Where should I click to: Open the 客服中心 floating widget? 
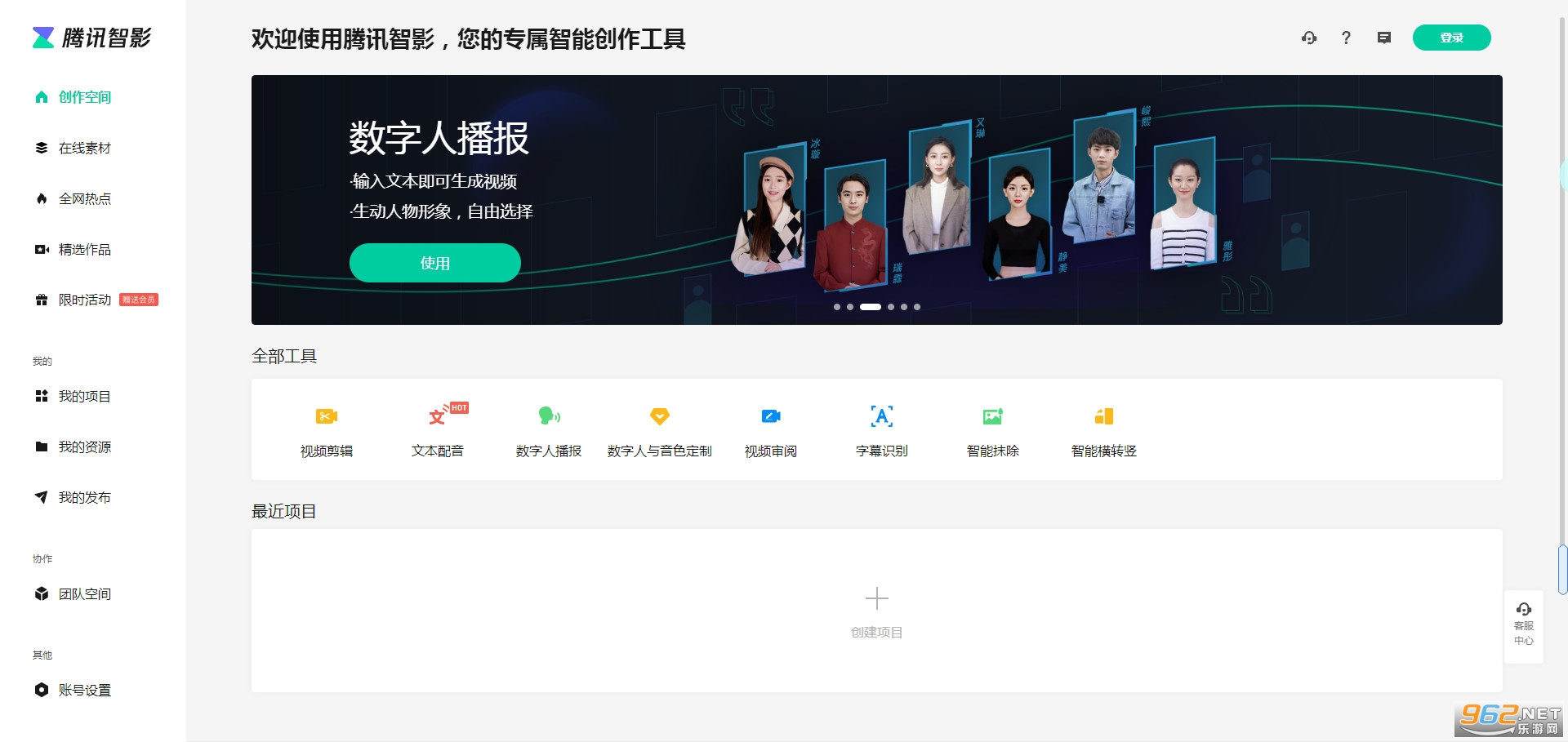pos(1524,625)
